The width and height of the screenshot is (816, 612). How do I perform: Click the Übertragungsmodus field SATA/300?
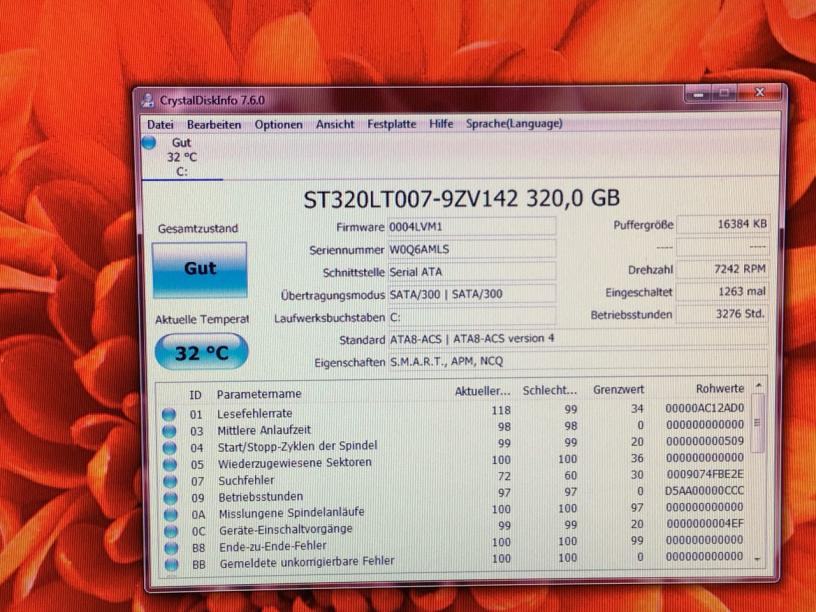[472, 294]
